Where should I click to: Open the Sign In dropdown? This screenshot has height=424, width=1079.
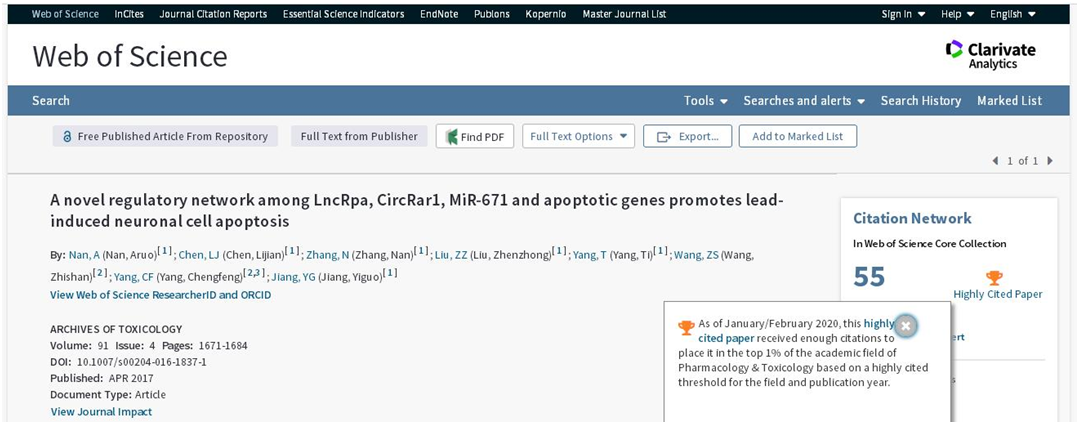click(903, 14)
